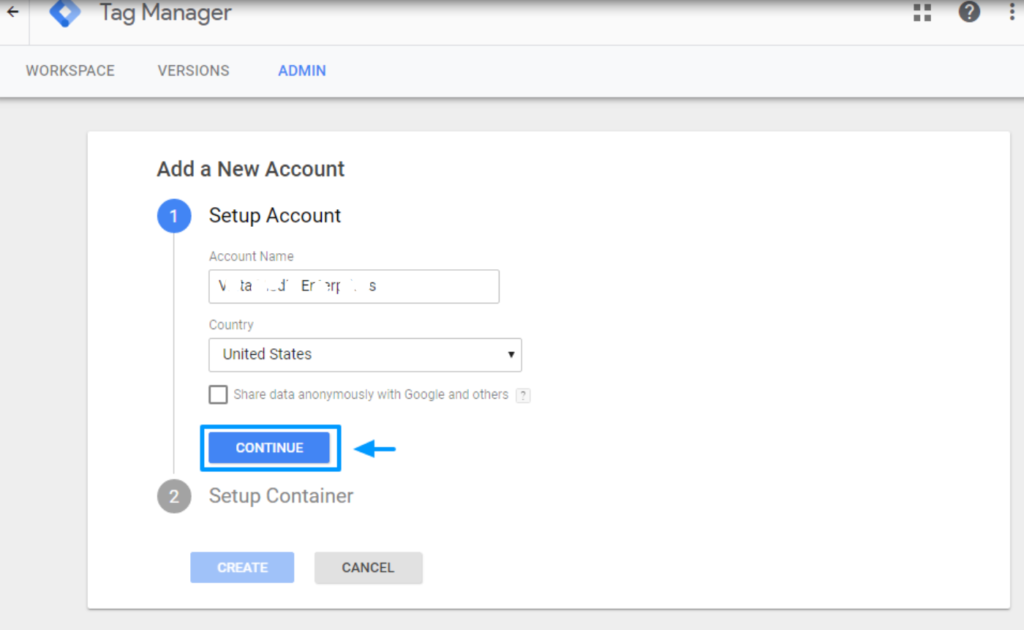This screenshot has width=1024, height=630.
Task: Open the Country dropdown
Action: point(365,354)
